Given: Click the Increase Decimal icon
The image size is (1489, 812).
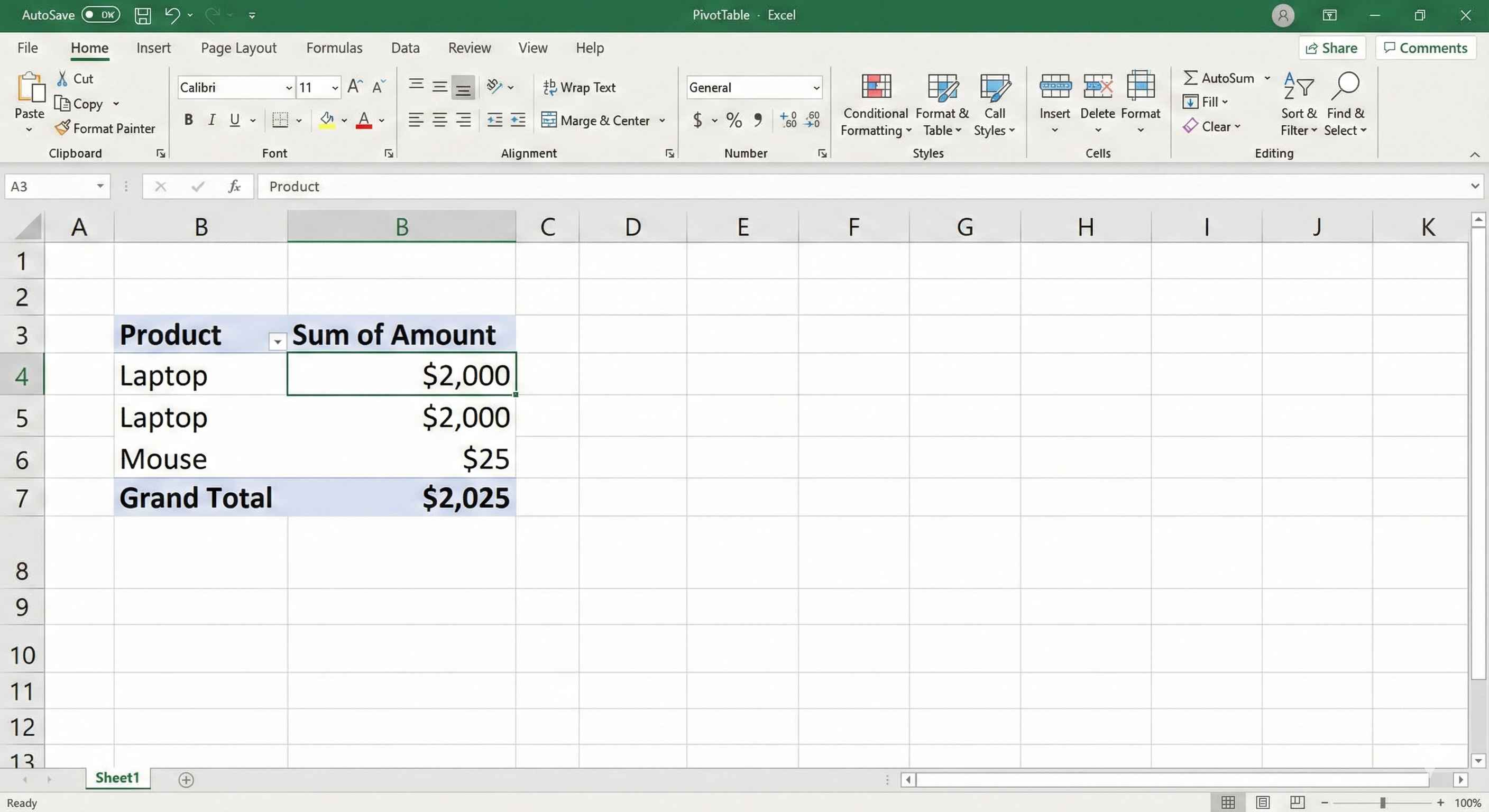Looking at the screenshot, I should tap(788, 119).
